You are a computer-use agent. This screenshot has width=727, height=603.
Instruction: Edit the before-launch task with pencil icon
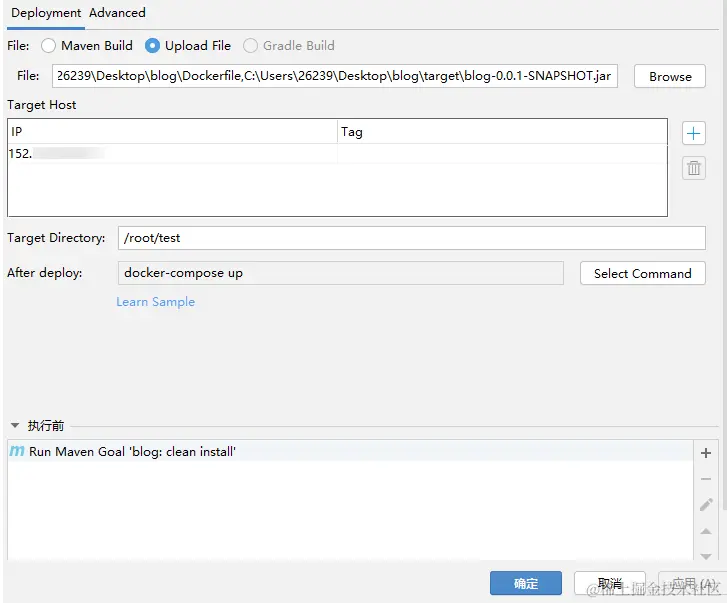pos(706,505)
